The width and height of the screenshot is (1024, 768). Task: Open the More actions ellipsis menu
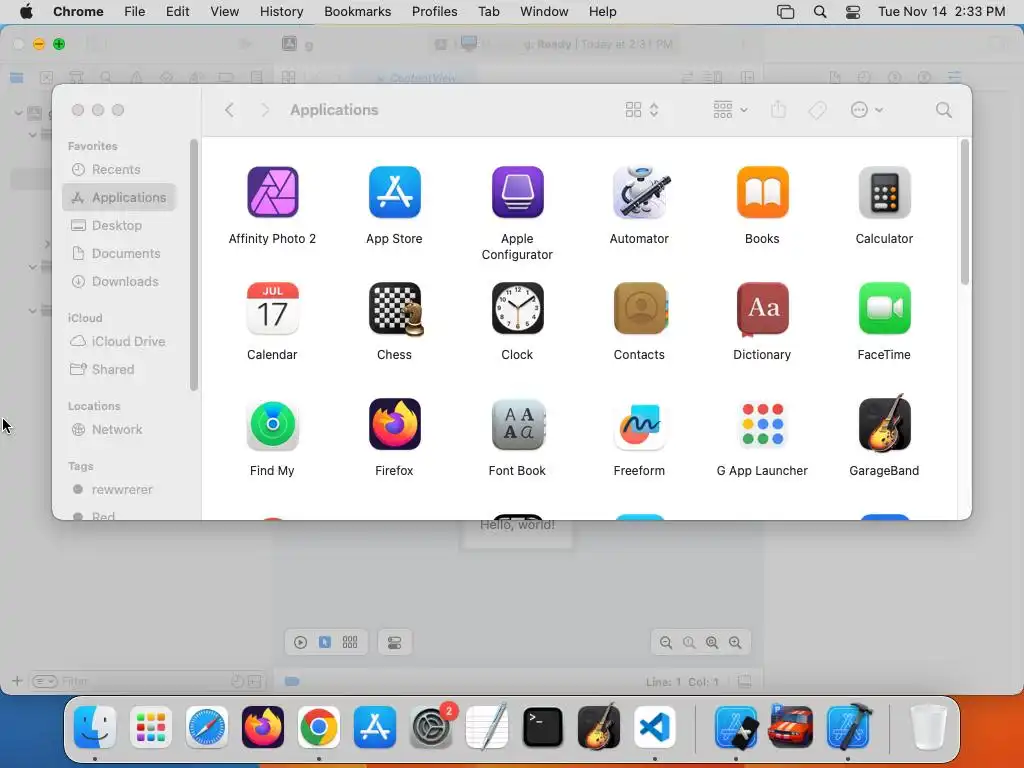coord(867,110)
